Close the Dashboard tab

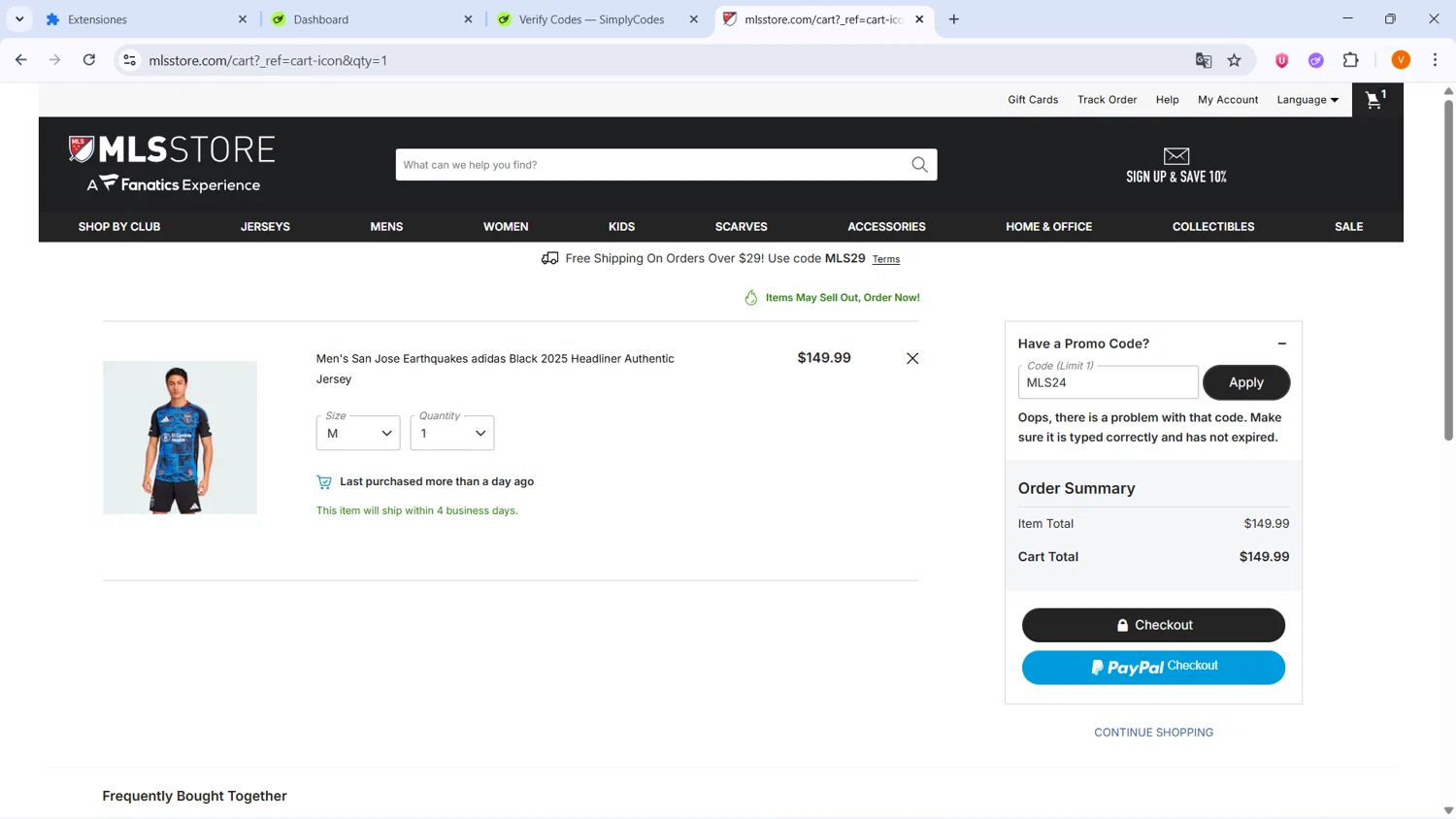468,19
